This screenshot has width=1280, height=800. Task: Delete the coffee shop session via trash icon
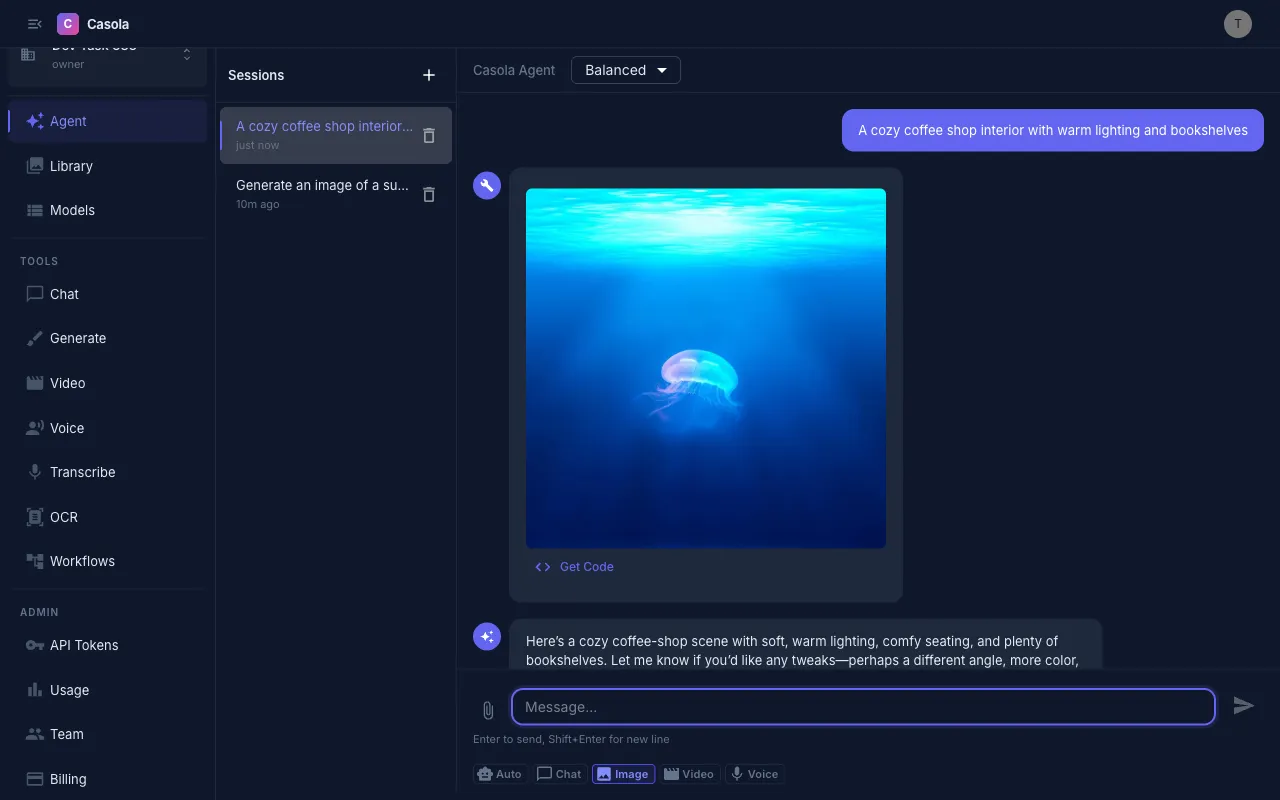(428, 135)
